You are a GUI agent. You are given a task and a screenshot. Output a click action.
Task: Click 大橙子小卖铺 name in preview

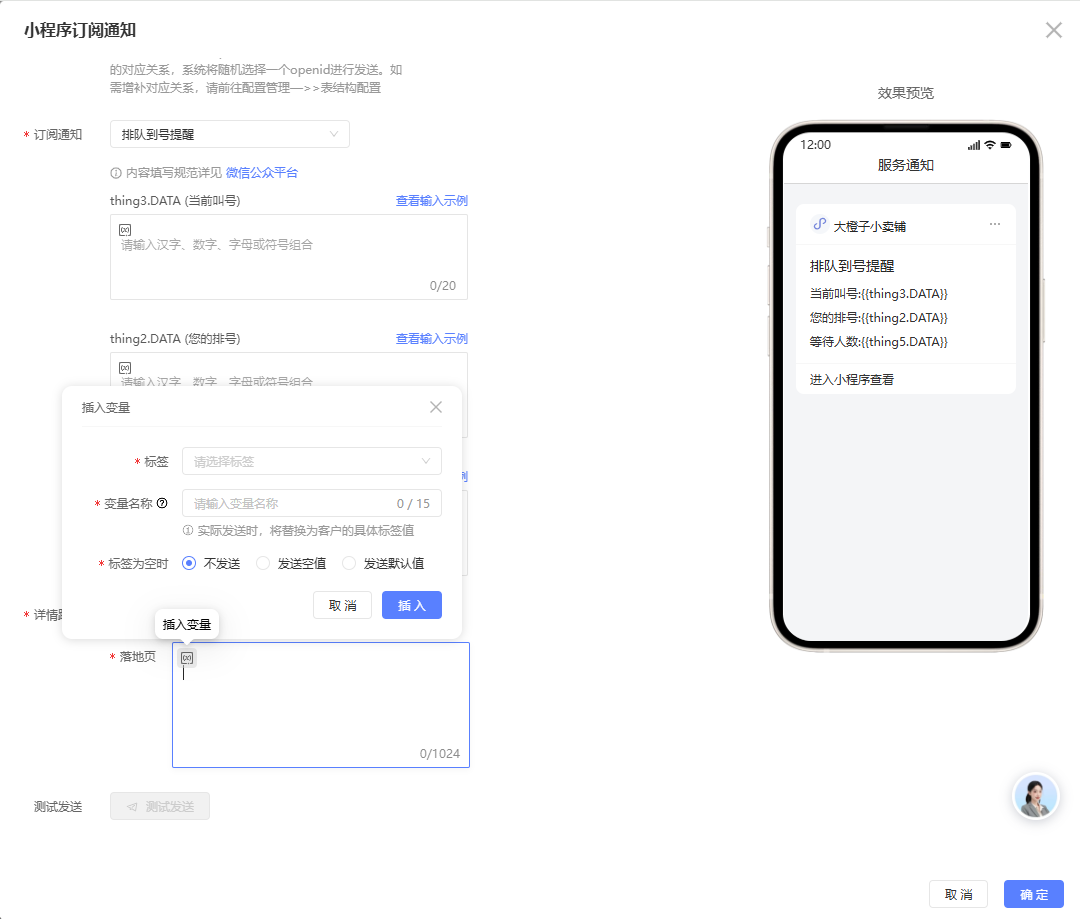[x=869, y=227]
